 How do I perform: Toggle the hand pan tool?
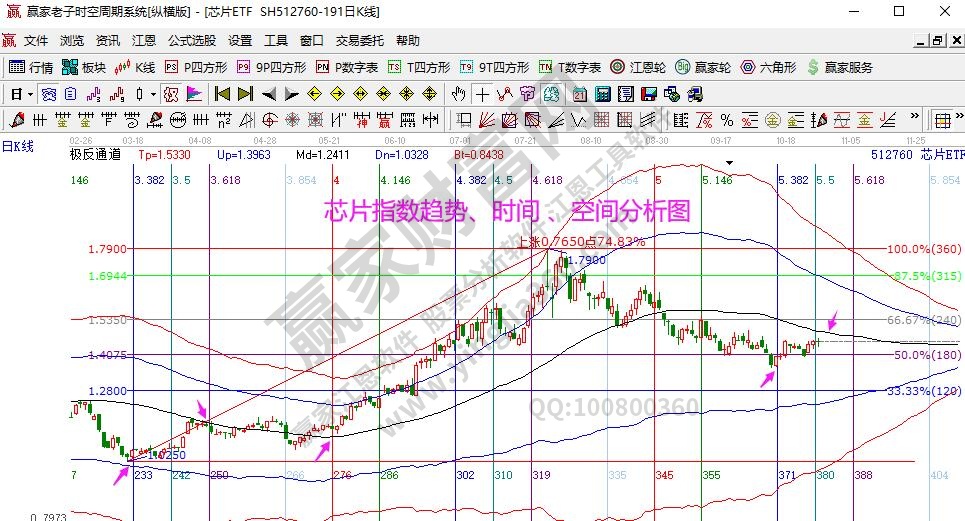point(458,94)
